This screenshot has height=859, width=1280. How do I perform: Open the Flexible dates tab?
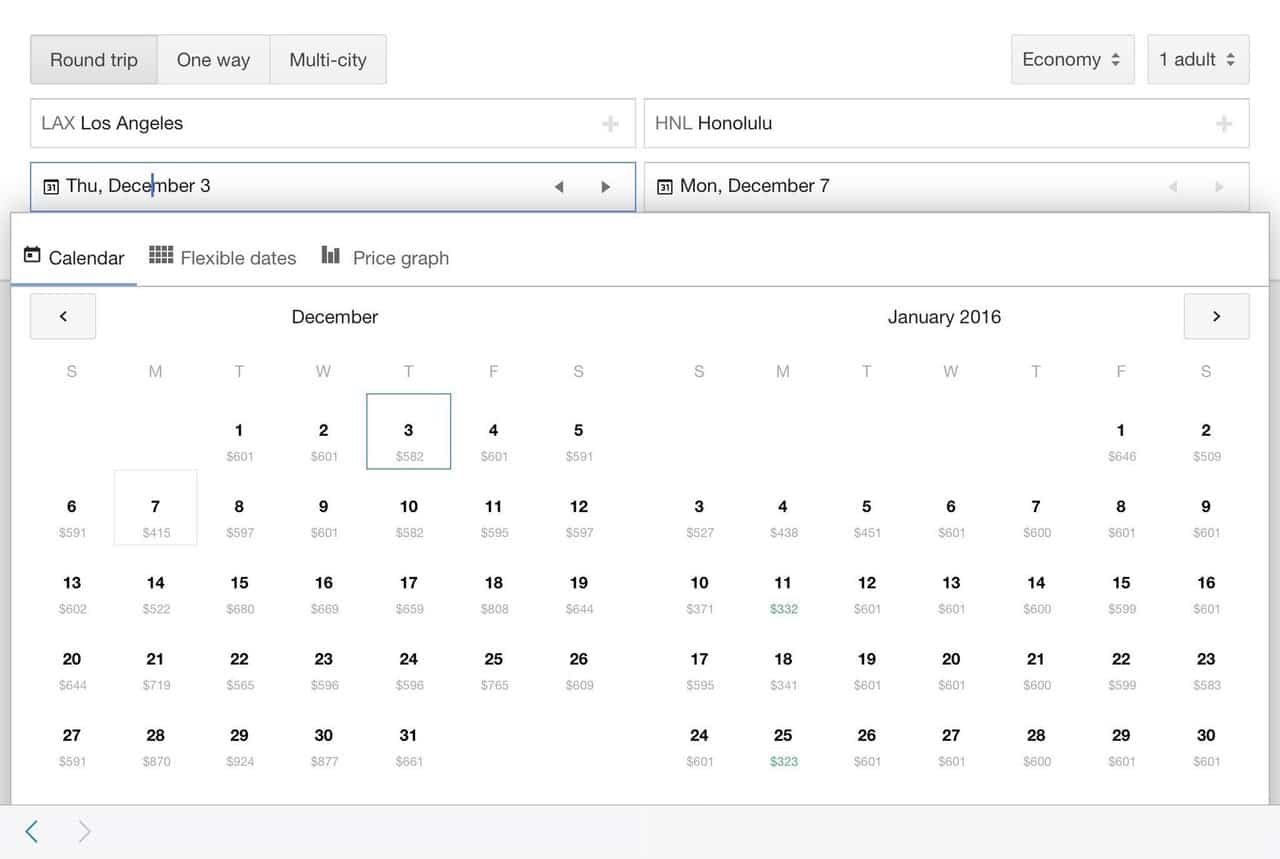tap(223, 257)
